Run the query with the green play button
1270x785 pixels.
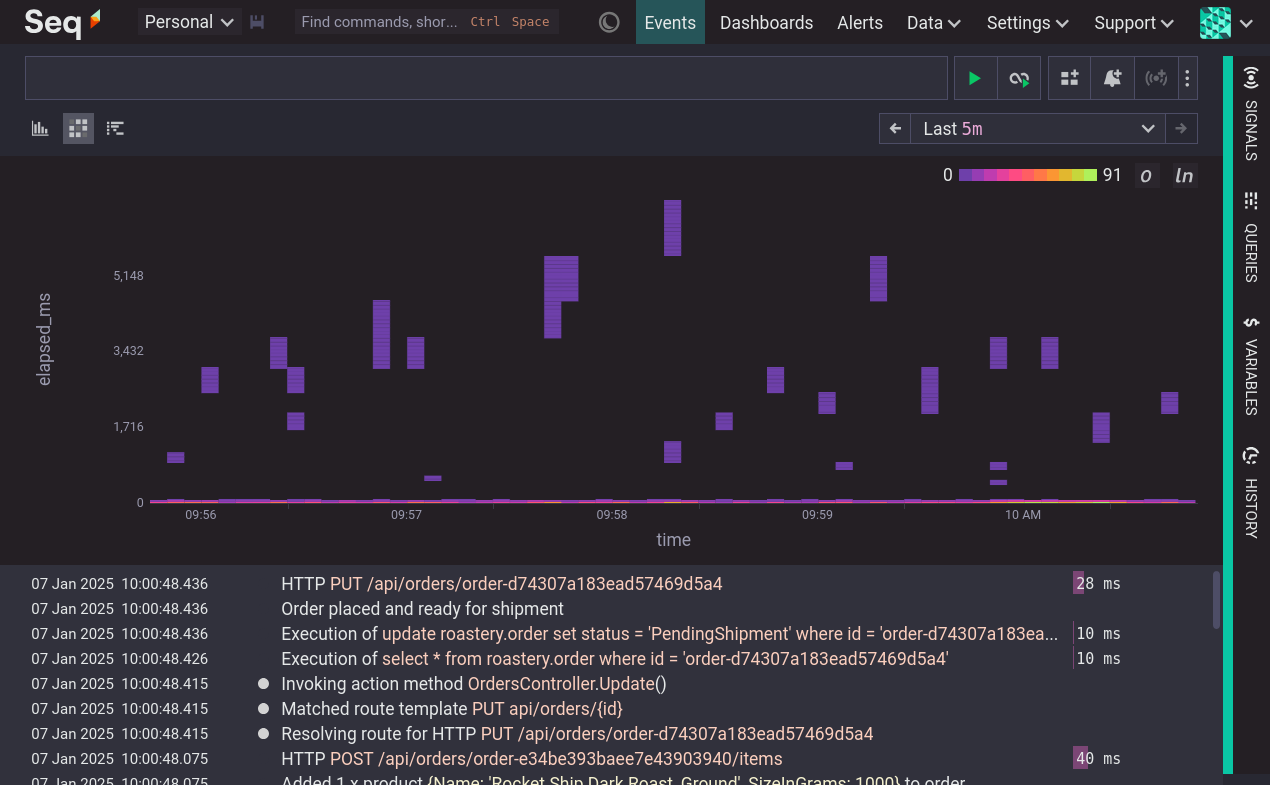(975, 78)
